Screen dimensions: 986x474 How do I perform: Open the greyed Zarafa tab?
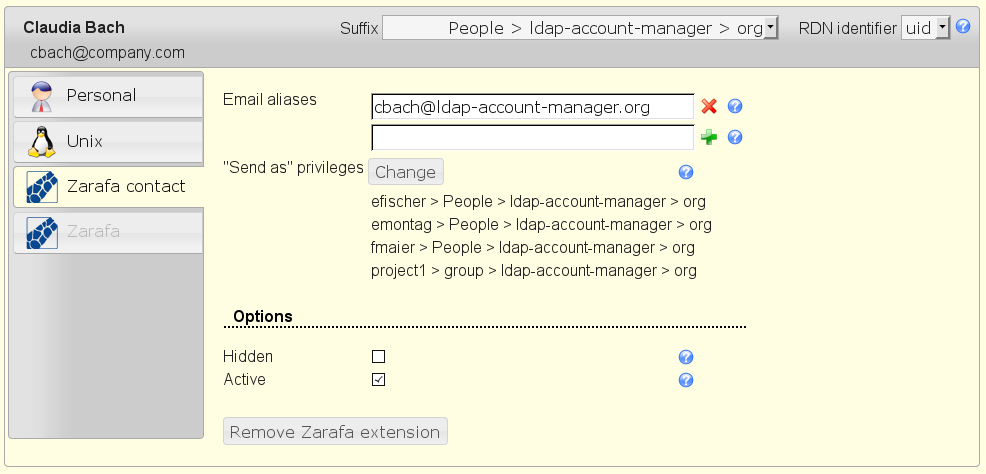[108, 232]
